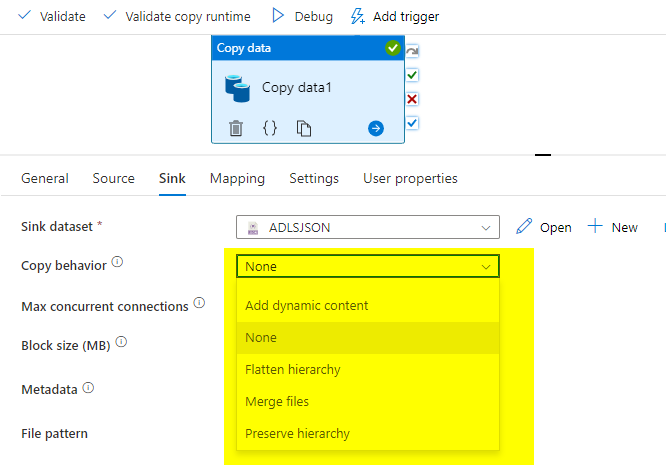
Task: Open the Source tab
Action: [113, 179]
